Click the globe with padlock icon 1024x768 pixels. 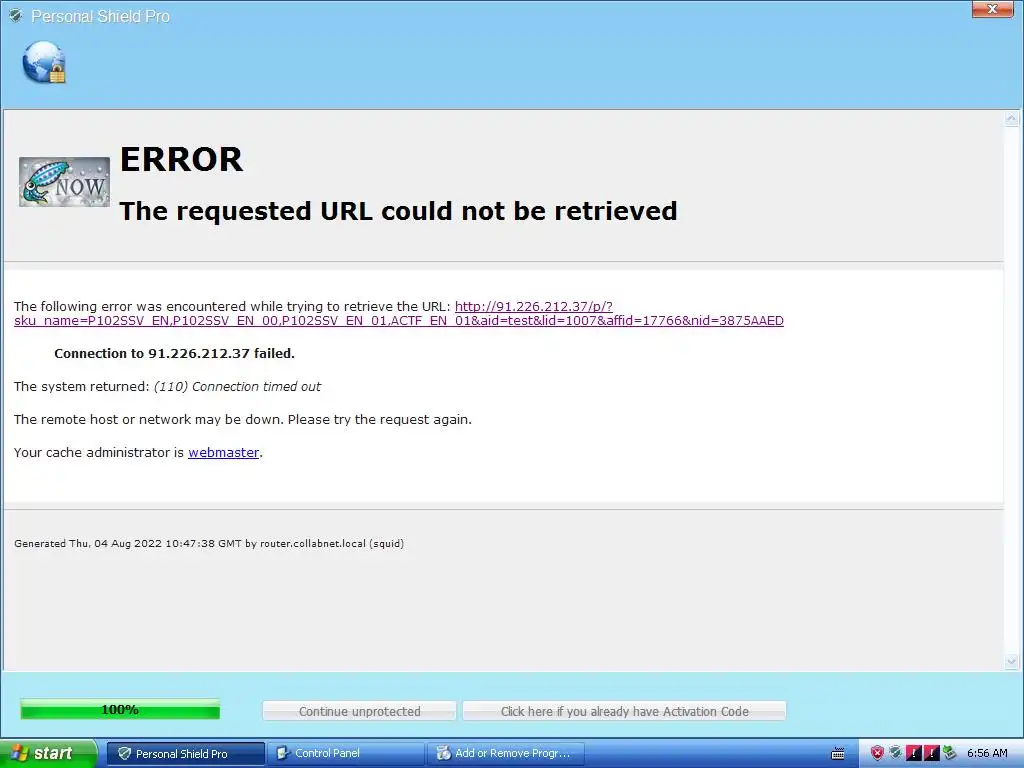click(44, 63)
